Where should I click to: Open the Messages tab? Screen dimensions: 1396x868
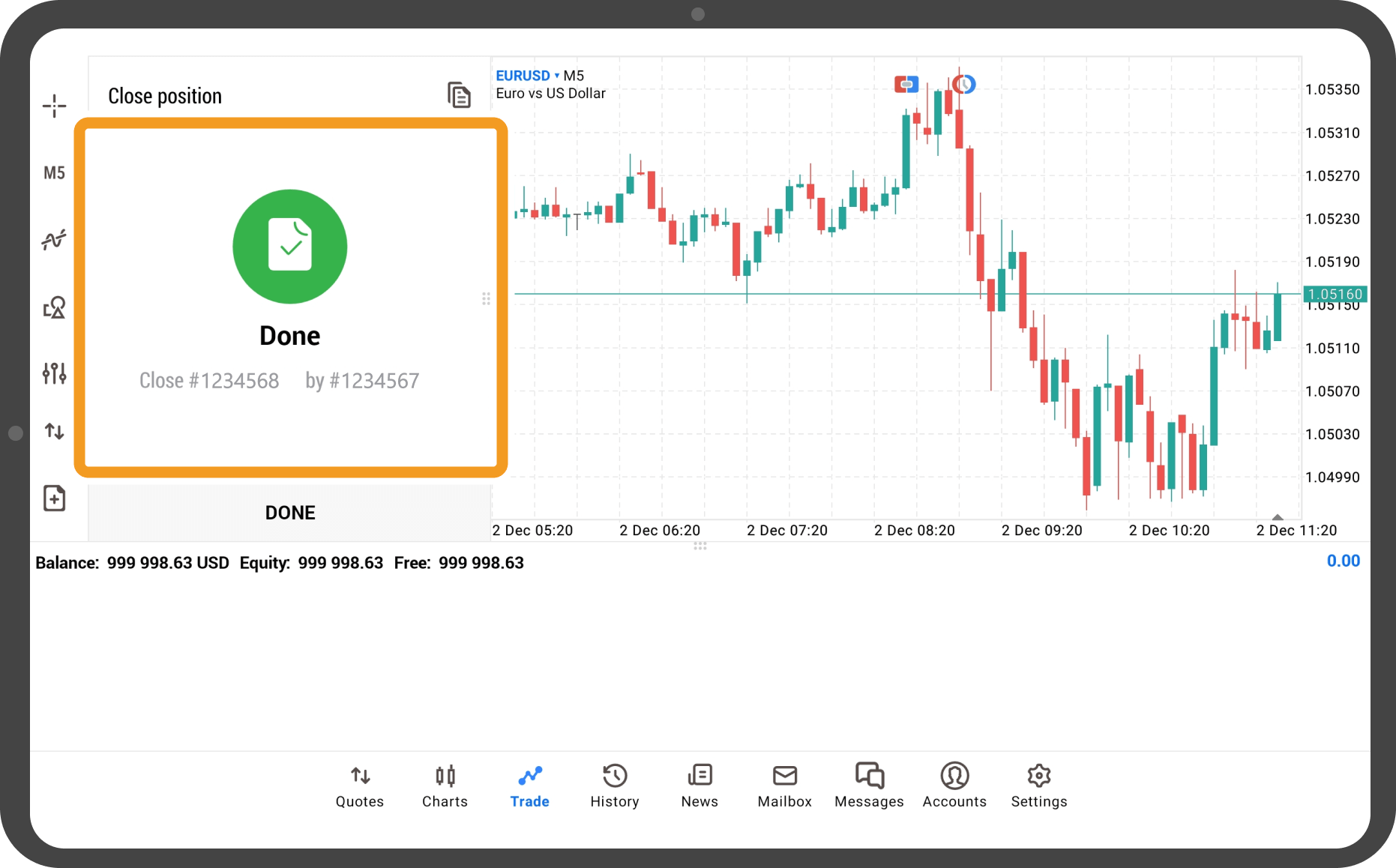pos(869,786)
